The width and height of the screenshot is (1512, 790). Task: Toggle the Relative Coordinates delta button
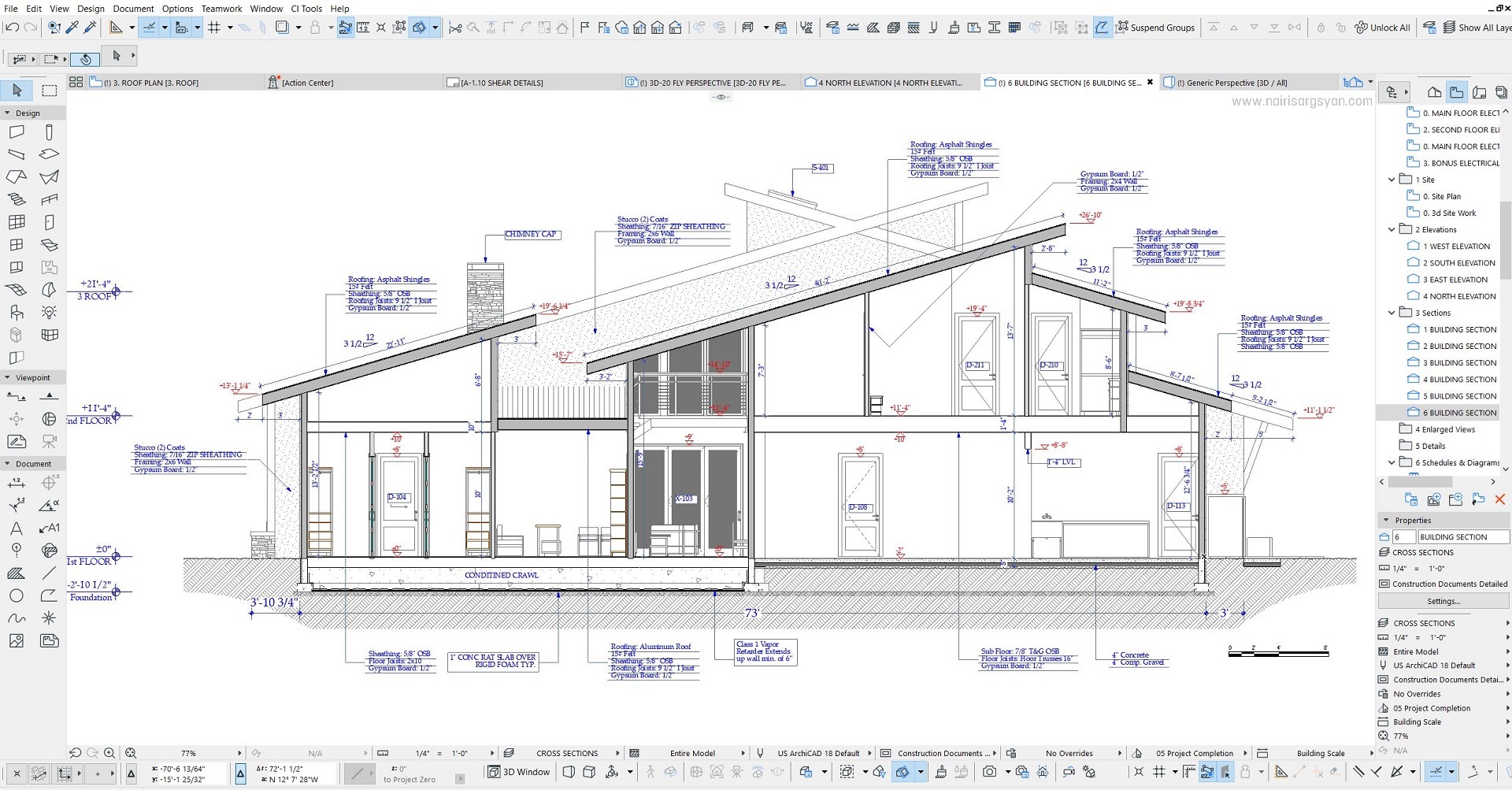point(240,773)
